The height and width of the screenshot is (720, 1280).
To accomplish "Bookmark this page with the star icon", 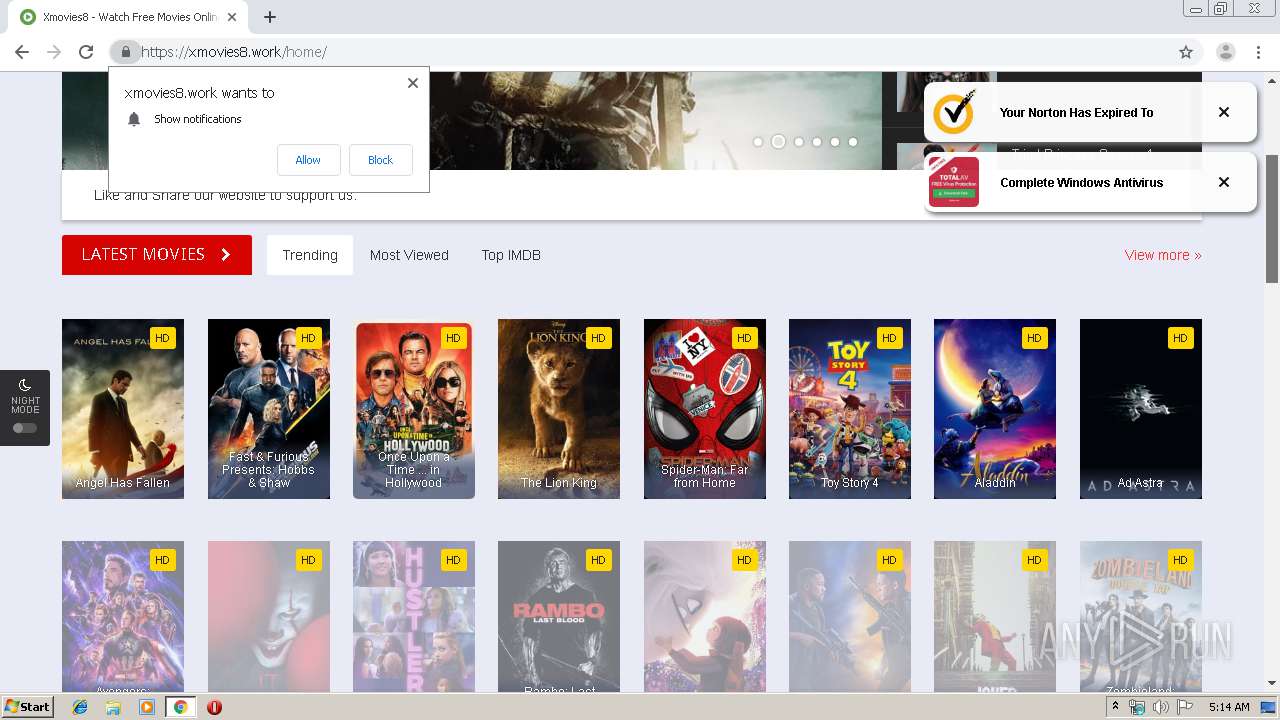I will coord(1186,52).
